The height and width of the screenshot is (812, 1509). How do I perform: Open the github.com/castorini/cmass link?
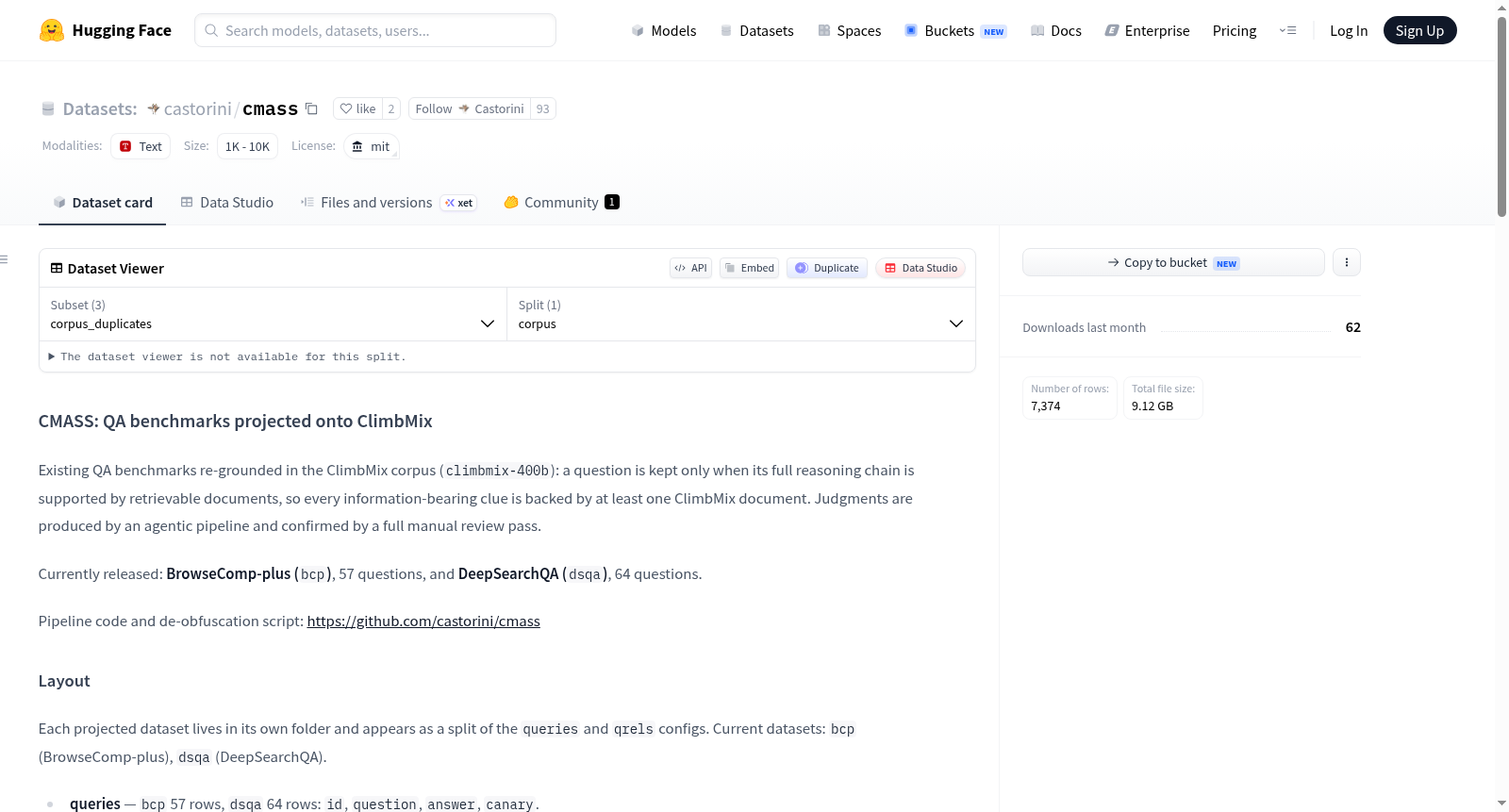(x=423, y=621)
